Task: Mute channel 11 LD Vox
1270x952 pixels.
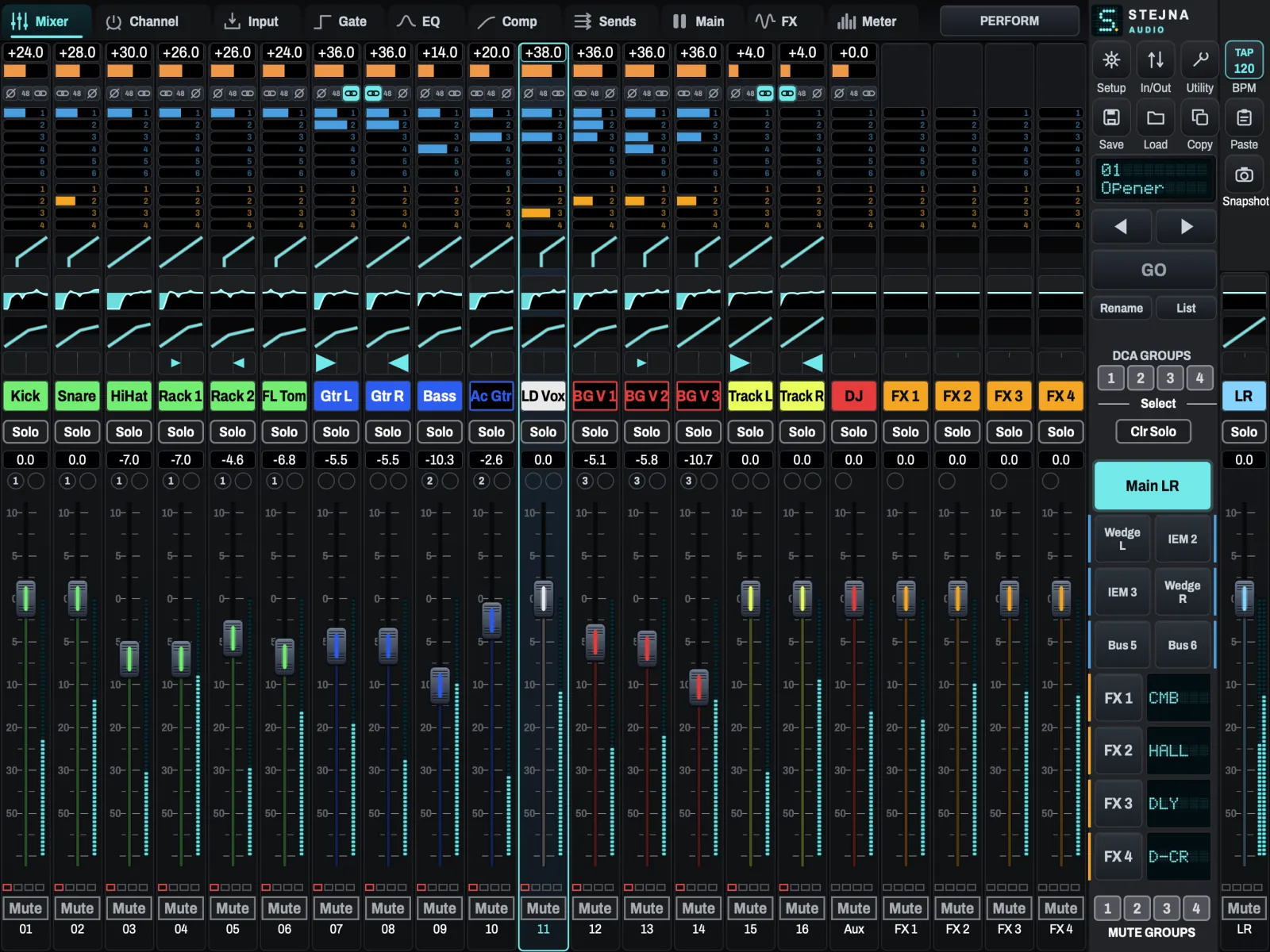Action: [x=543, y=908]
